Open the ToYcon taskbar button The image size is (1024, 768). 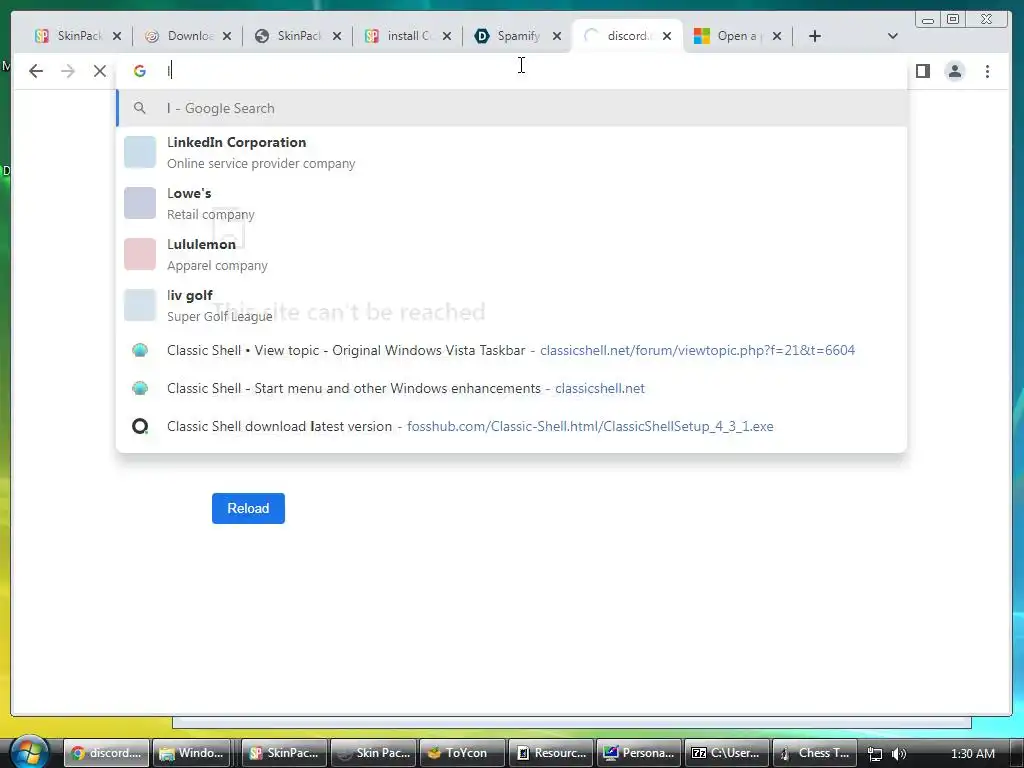click(462, 753)
